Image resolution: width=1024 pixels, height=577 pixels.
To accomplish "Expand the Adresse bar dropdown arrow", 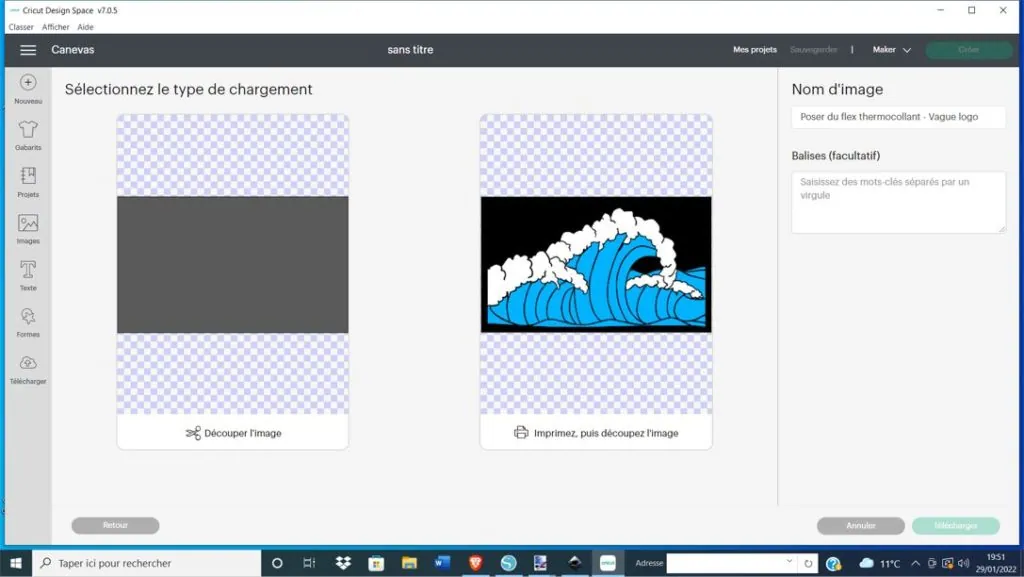I will click(x=790, y=561).
